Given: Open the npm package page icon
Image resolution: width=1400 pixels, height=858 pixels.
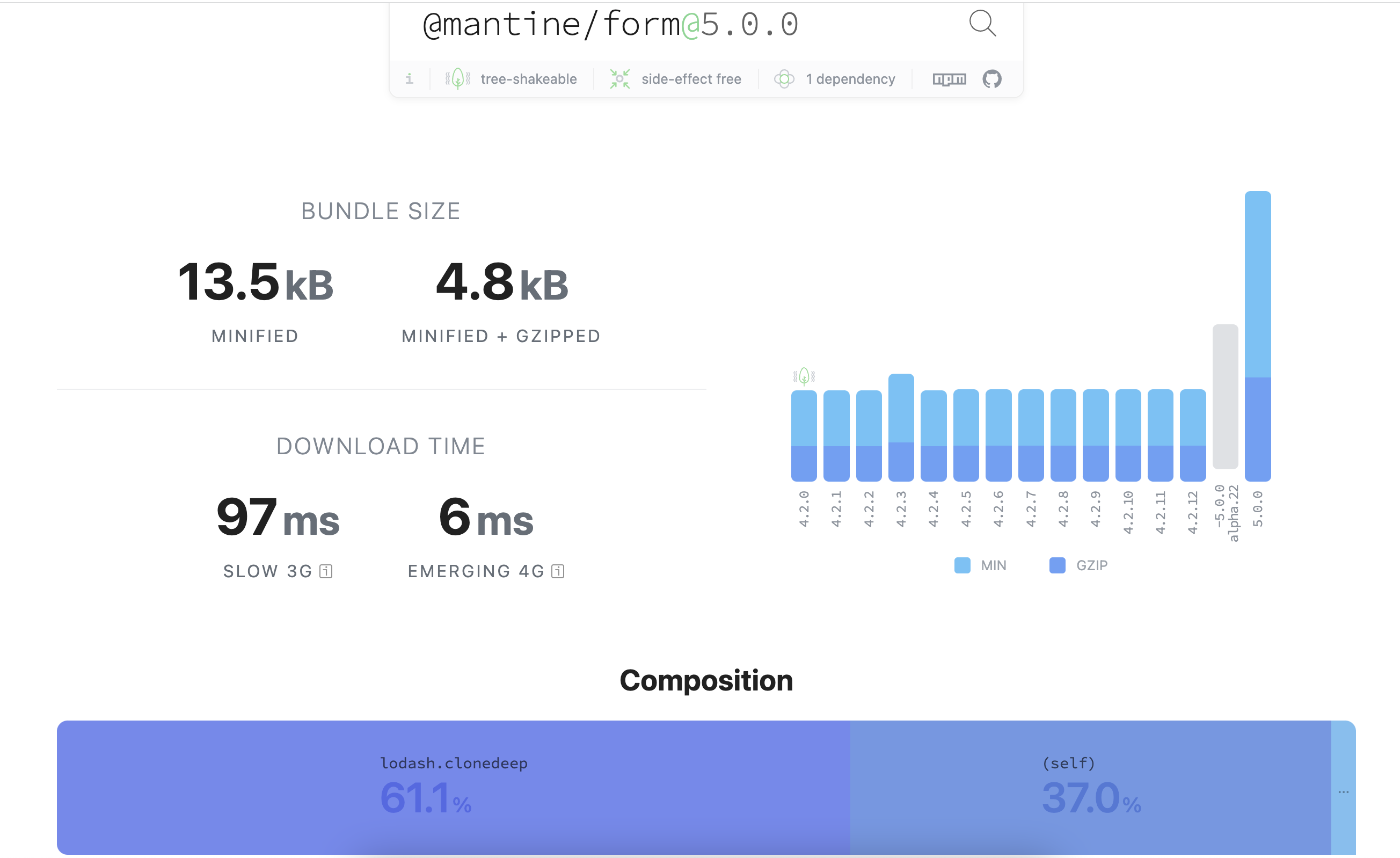Looking at the screenshot, I should point(949,79).
